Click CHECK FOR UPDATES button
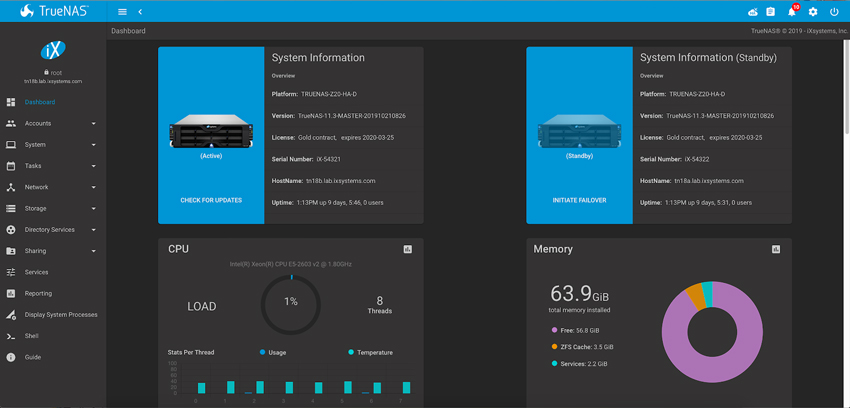The height and width of the screenshot is (408, 850). click(x=211, y=200)
